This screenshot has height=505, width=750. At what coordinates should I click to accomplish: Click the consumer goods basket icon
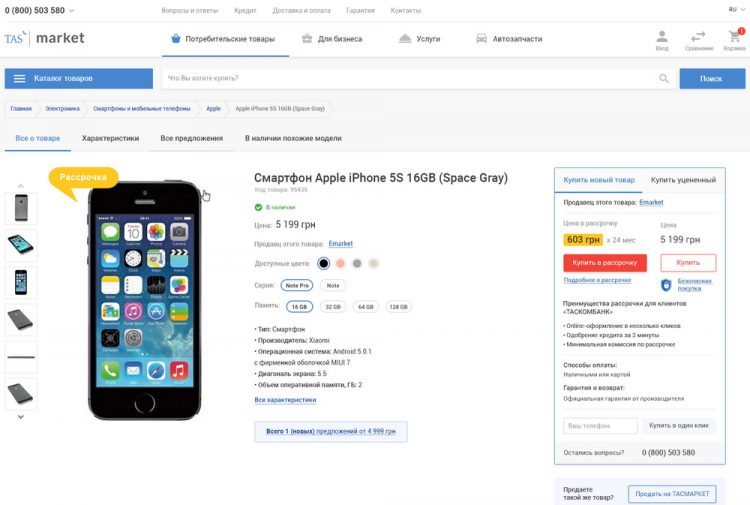click(176, 39)
